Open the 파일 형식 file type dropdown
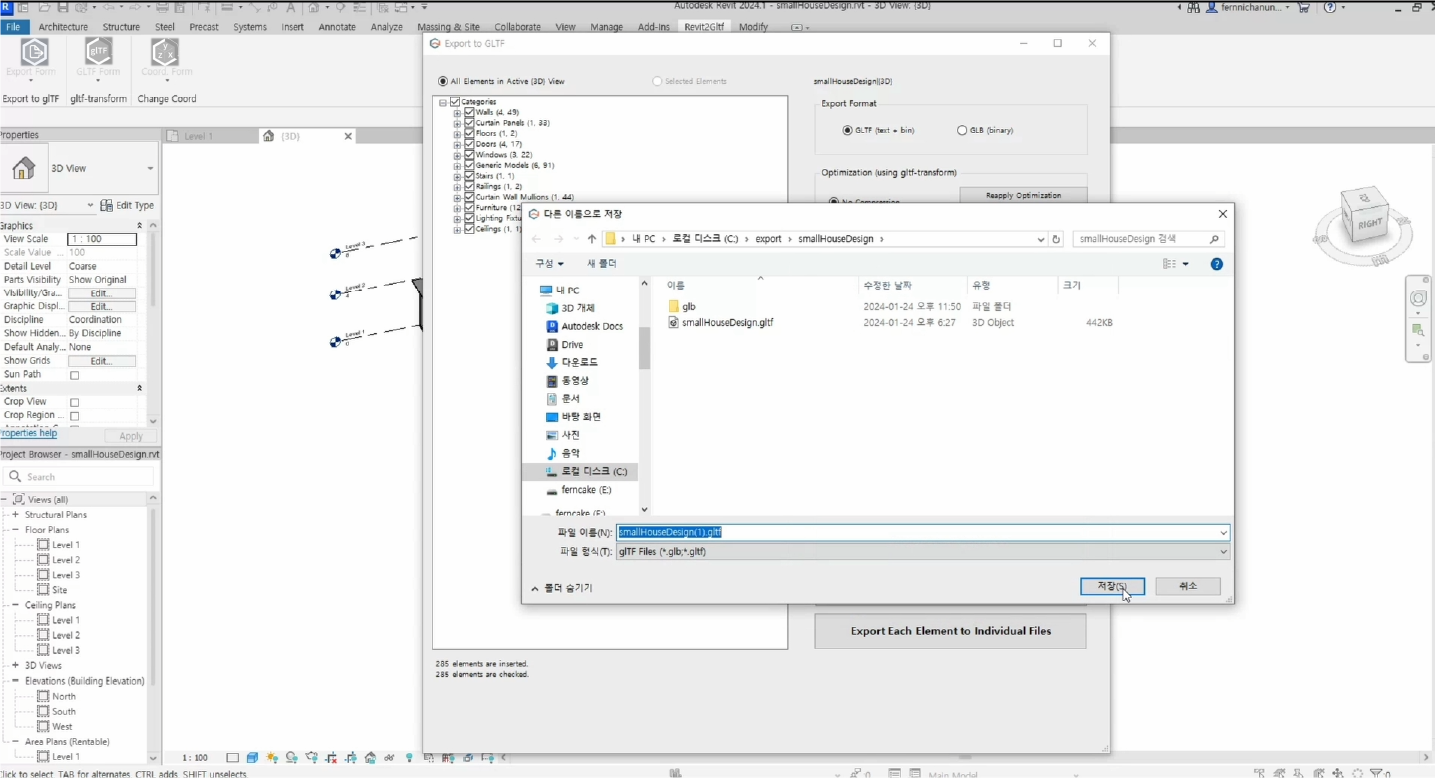The width and height of the screenshot is (1436, 778). [x=1223, y=552]
